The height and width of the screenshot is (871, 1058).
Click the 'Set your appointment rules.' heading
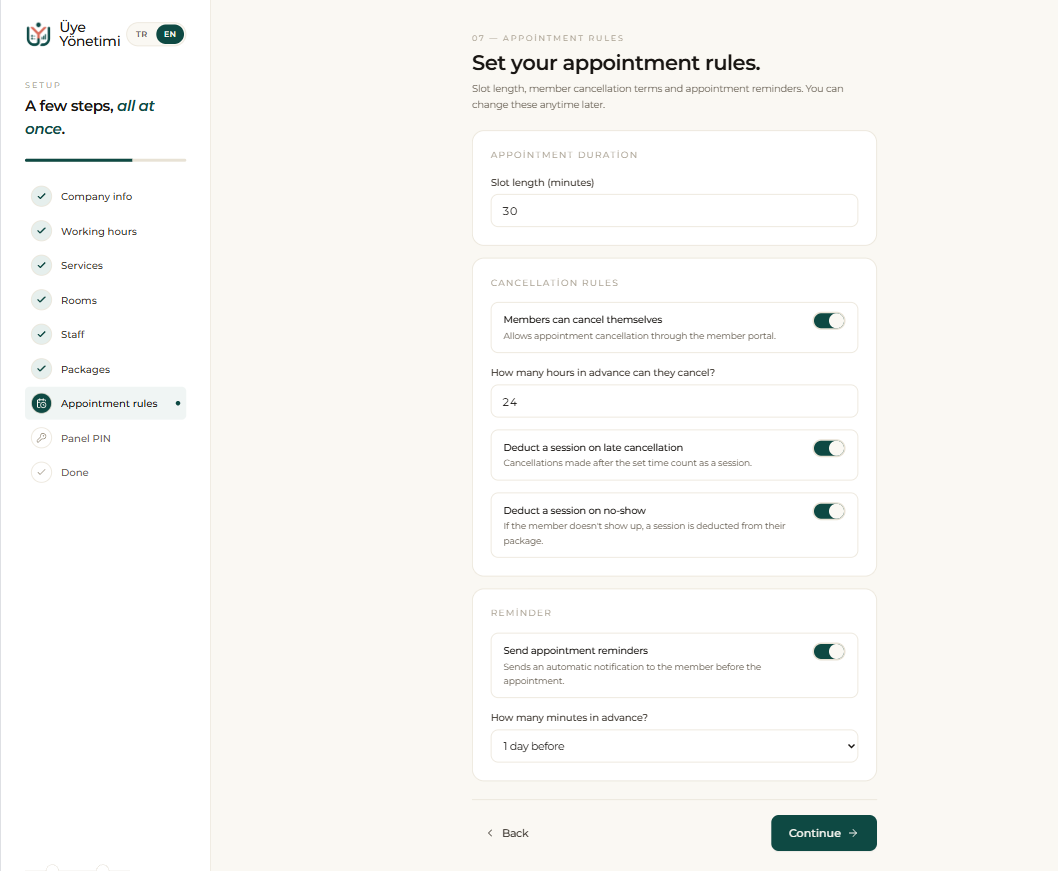tap(616, 63)
